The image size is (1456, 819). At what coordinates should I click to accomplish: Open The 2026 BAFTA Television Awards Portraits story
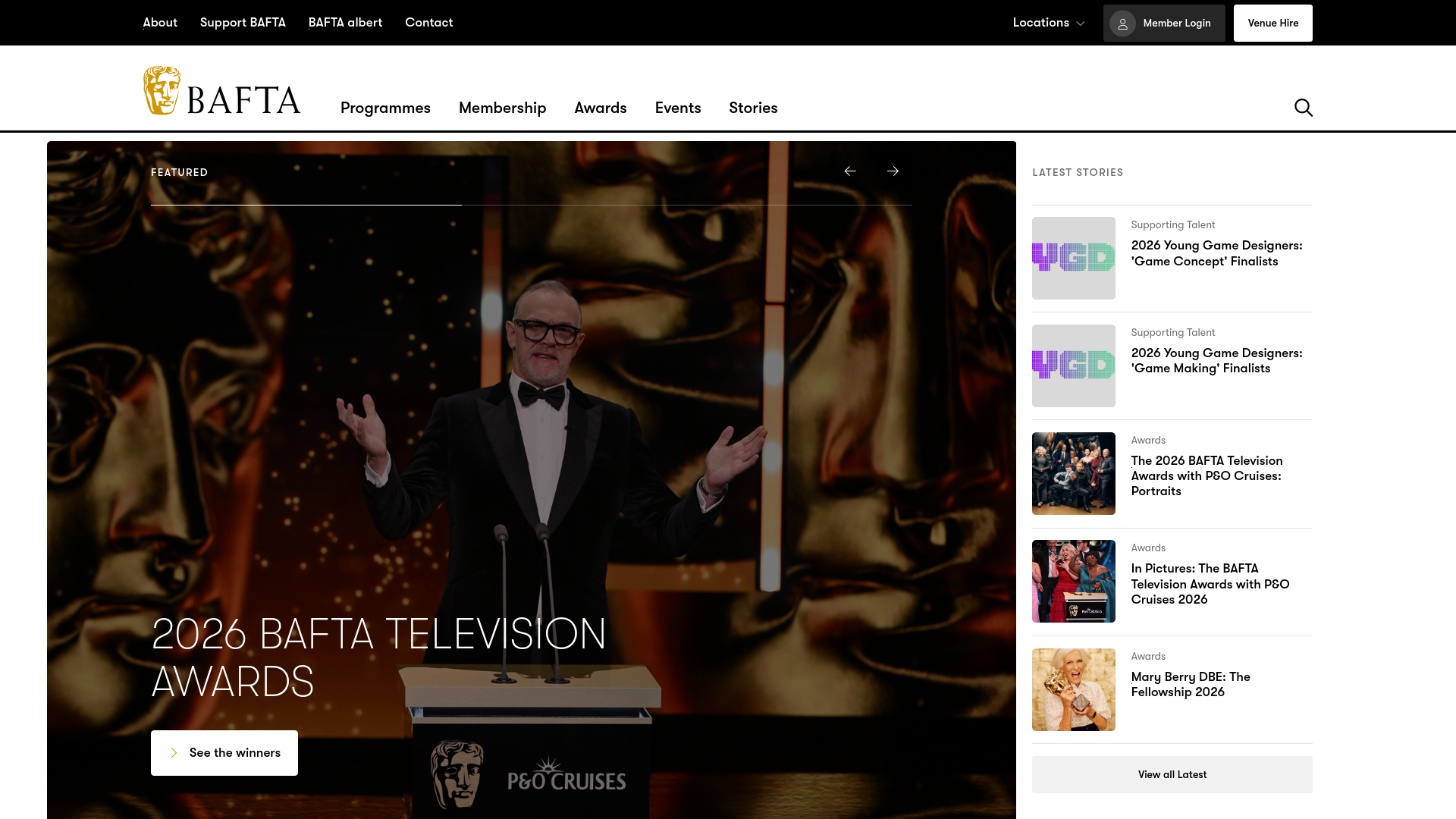(x=1207, y=476)
